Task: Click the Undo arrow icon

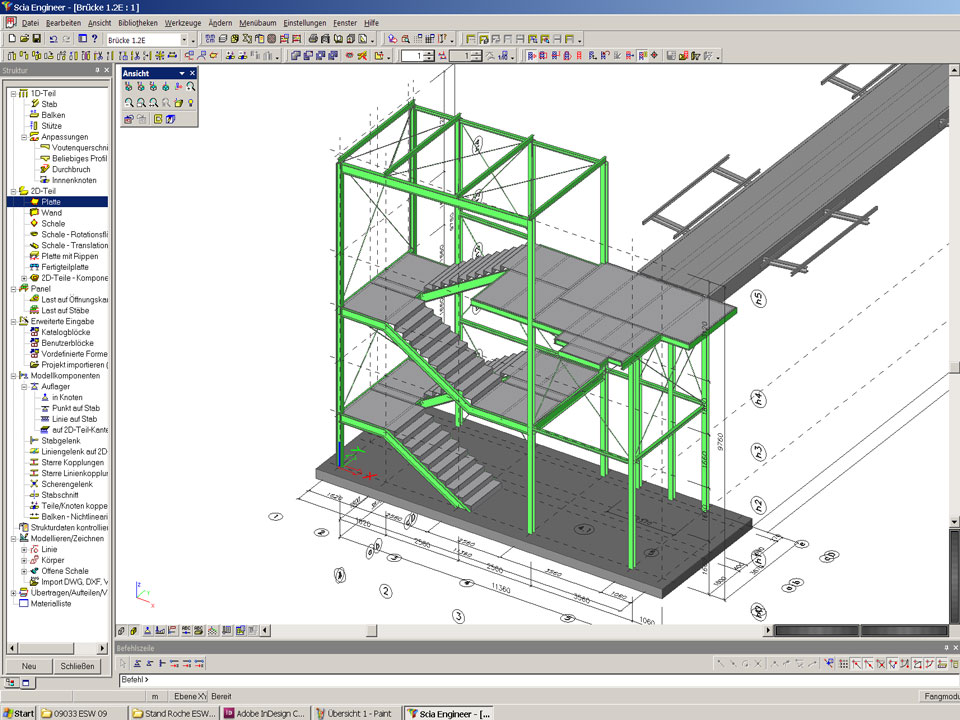Action: [x=53, y=39]
